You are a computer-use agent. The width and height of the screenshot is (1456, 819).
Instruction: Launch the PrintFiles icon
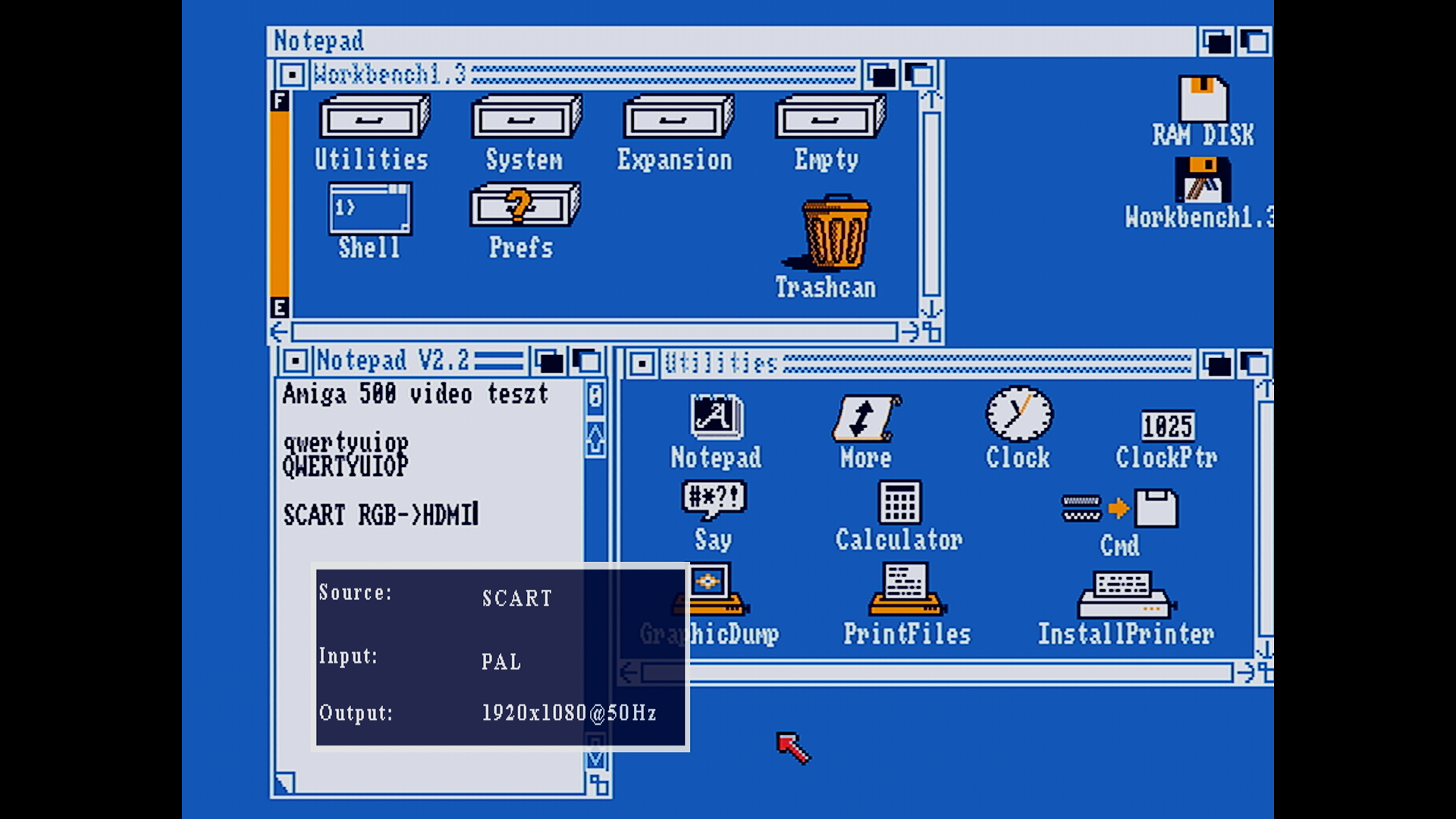[907, 588]
